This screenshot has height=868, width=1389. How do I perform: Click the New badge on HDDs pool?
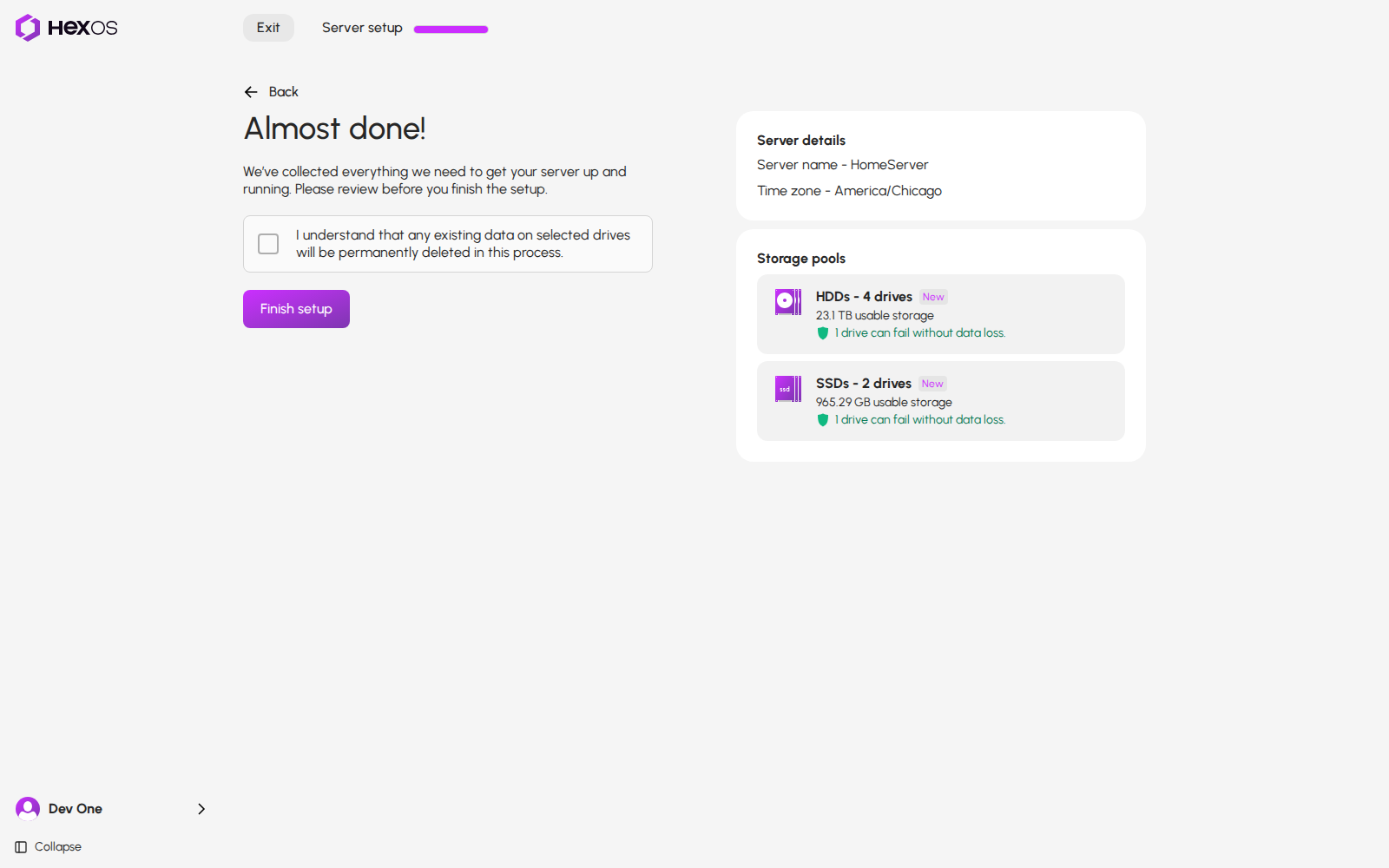point(933,297)
